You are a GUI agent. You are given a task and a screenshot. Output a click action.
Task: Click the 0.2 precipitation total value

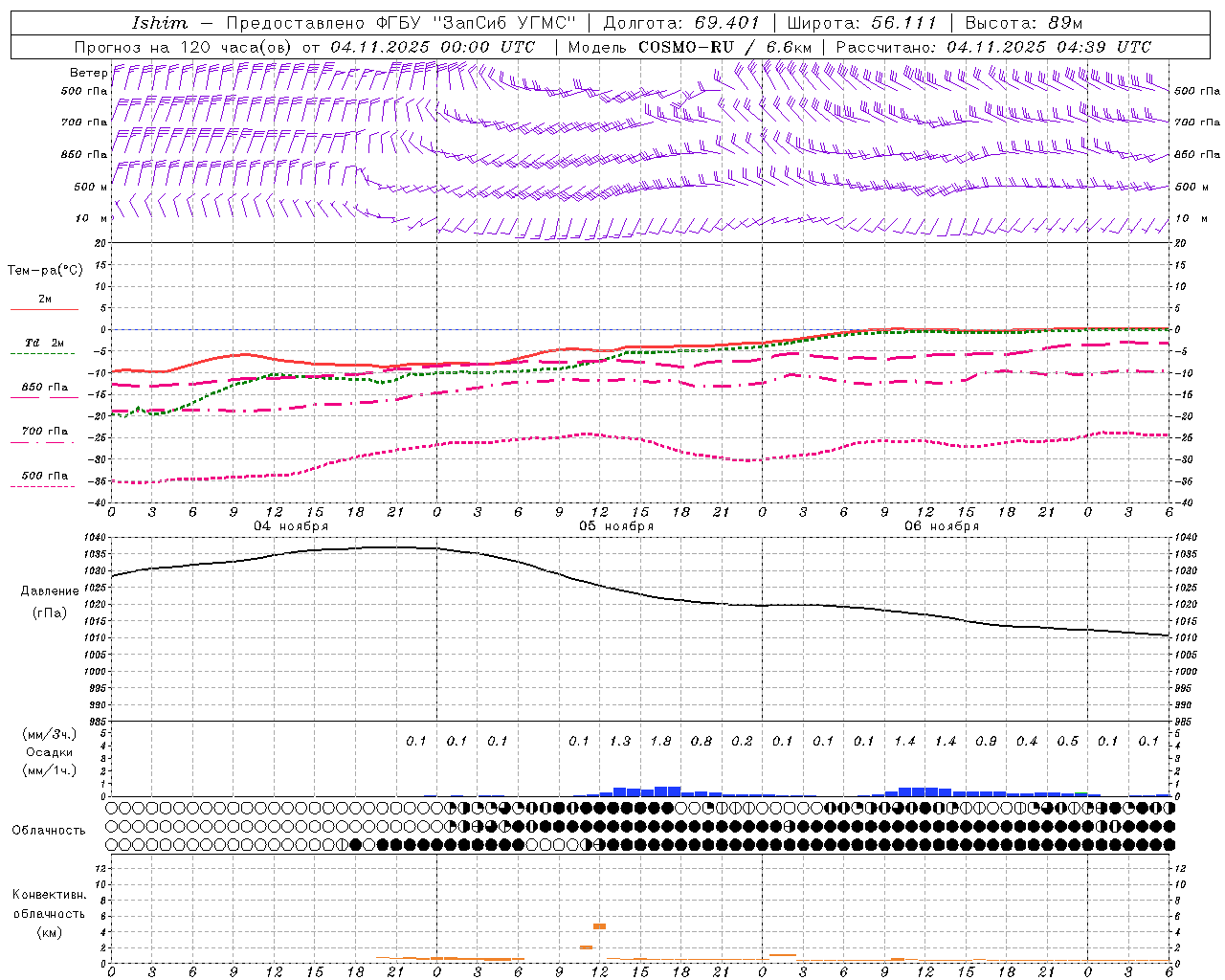742,742
